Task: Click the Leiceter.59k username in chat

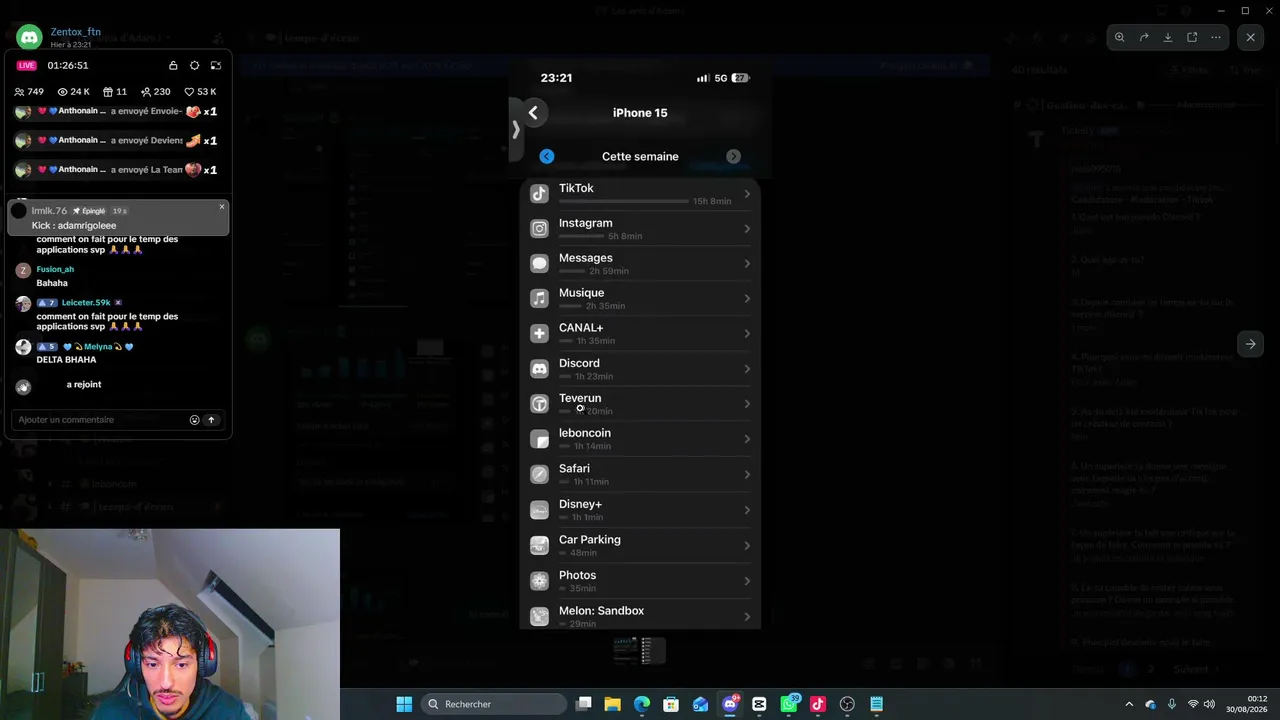Action: 86,302
